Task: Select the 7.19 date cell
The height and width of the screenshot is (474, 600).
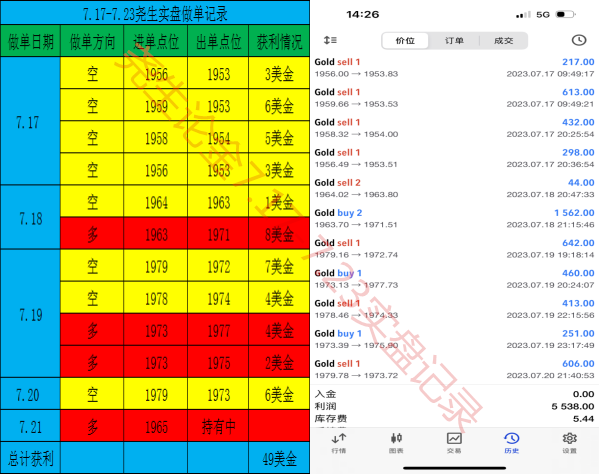Action: click(31, 314)
